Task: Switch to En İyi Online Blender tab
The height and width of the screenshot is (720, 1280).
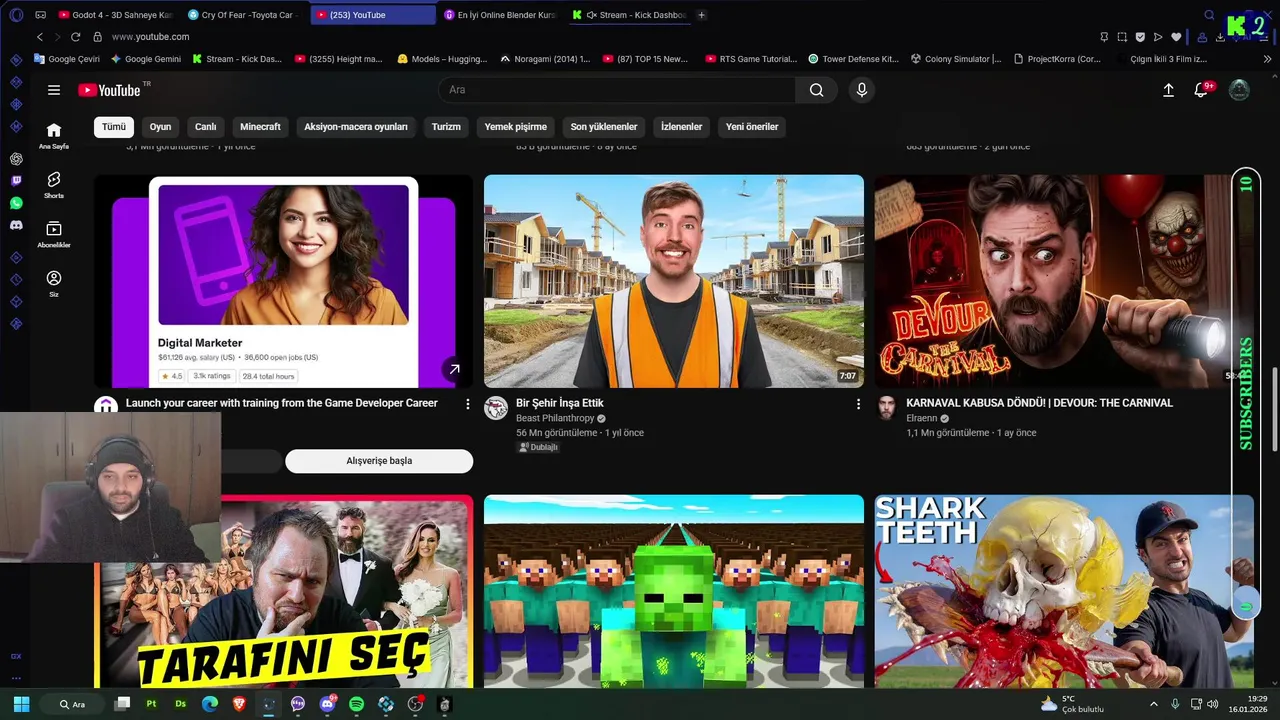Action: pos(500,15)
